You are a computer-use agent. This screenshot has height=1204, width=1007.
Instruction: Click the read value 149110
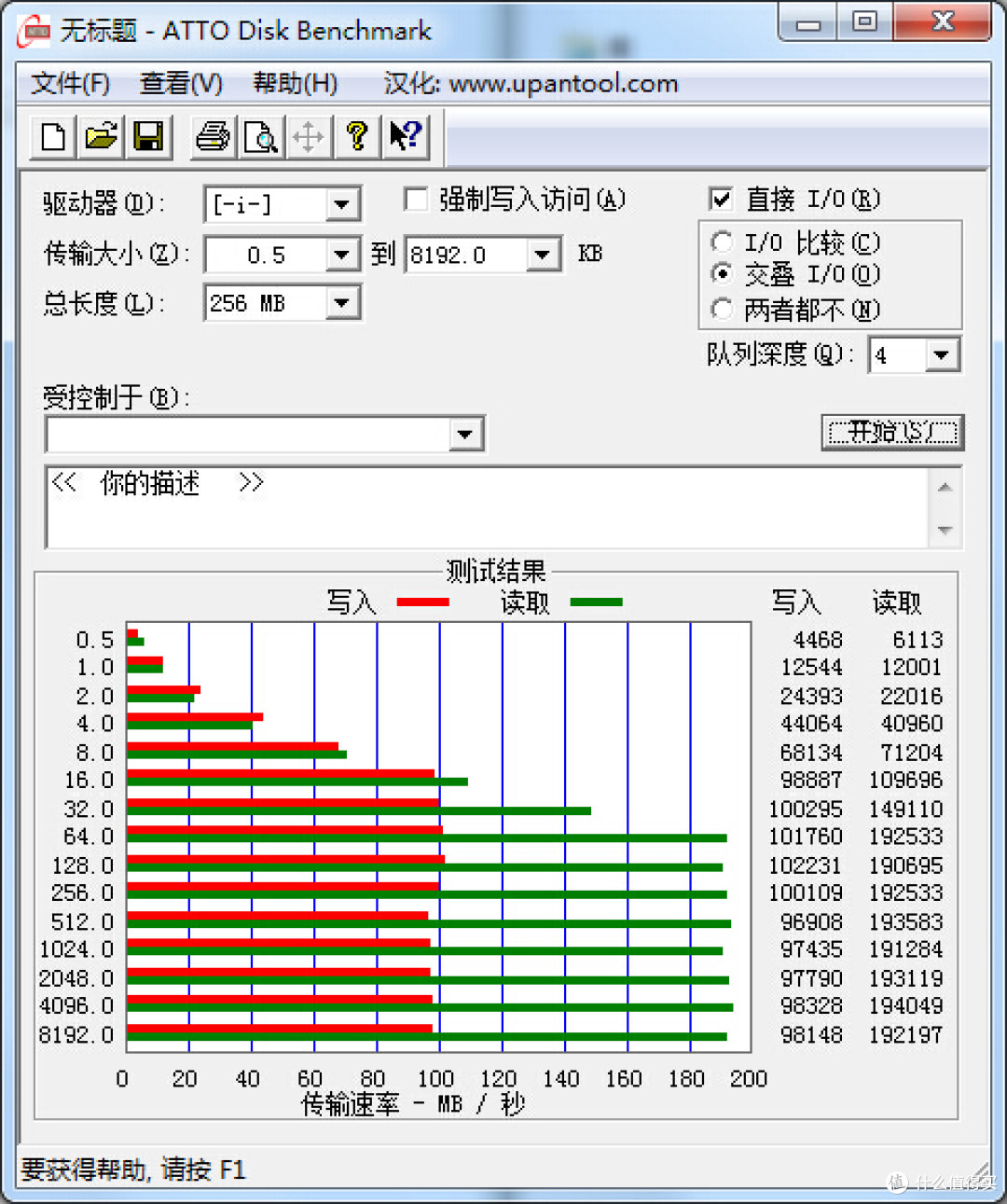906,810
